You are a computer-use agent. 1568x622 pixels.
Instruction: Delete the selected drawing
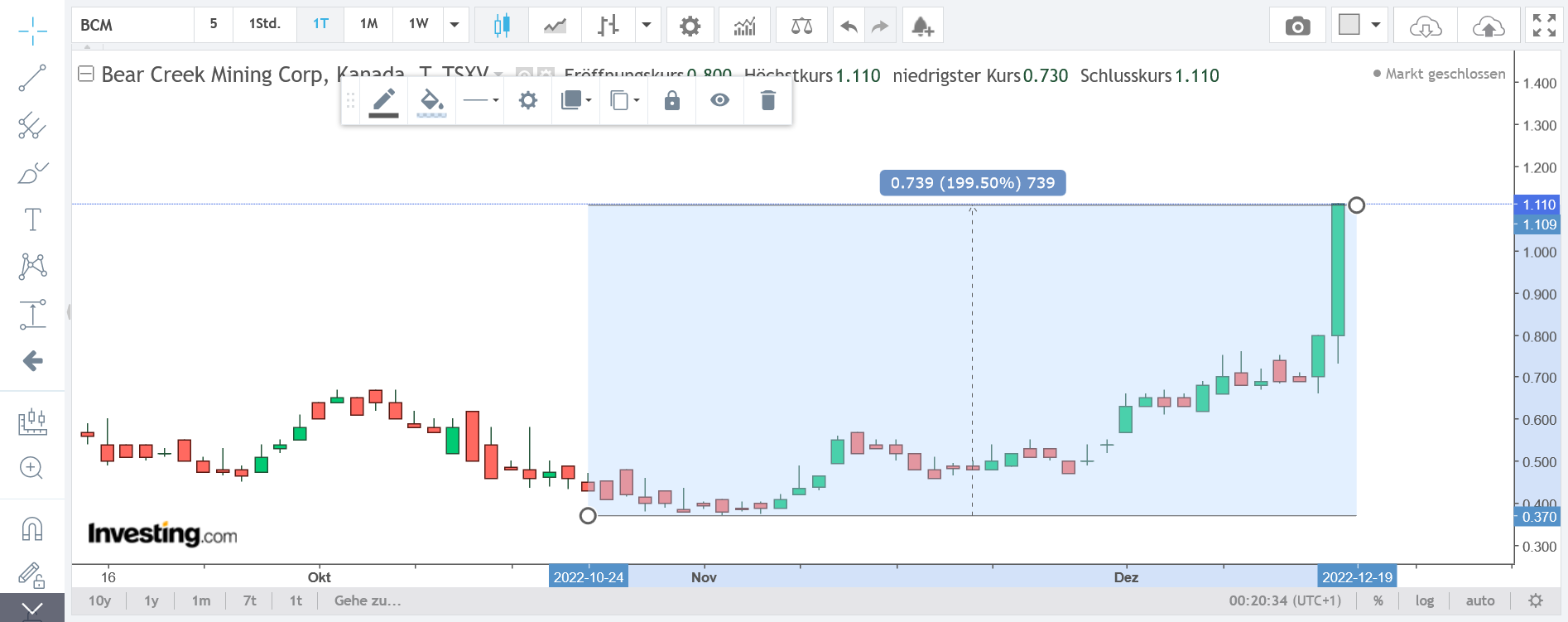[768, 101]
